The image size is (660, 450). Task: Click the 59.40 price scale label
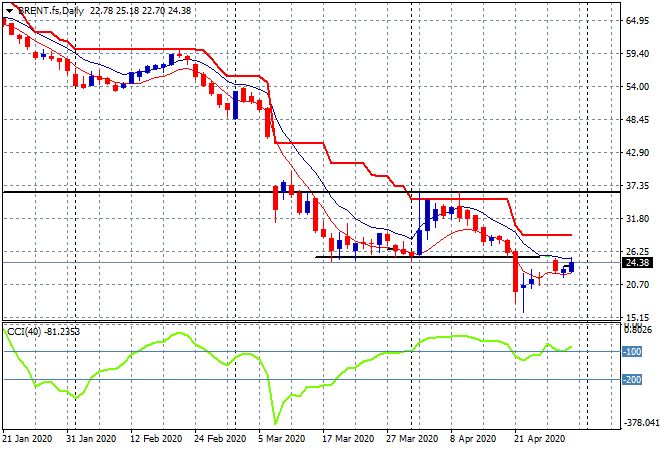(x=638, y=54)
